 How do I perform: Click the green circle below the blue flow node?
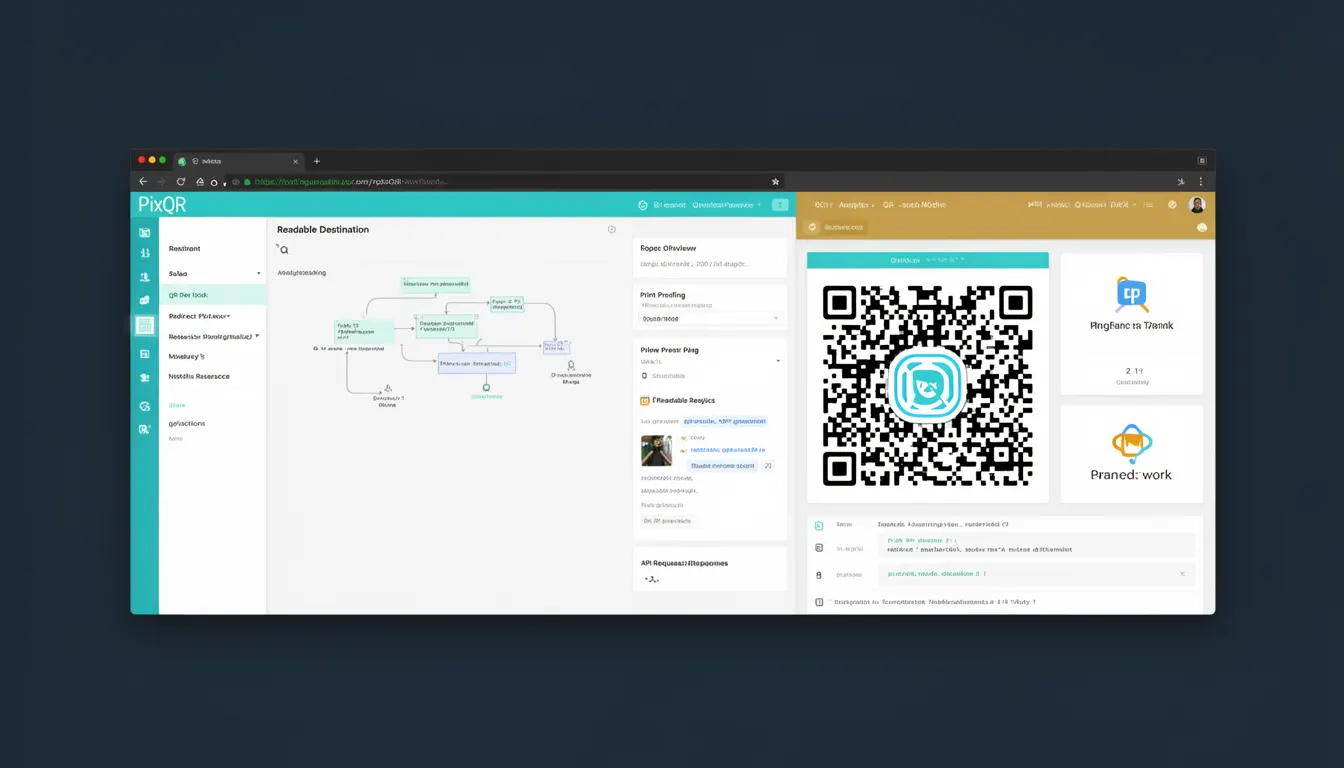pyautogui.click(x=486, y=387)
